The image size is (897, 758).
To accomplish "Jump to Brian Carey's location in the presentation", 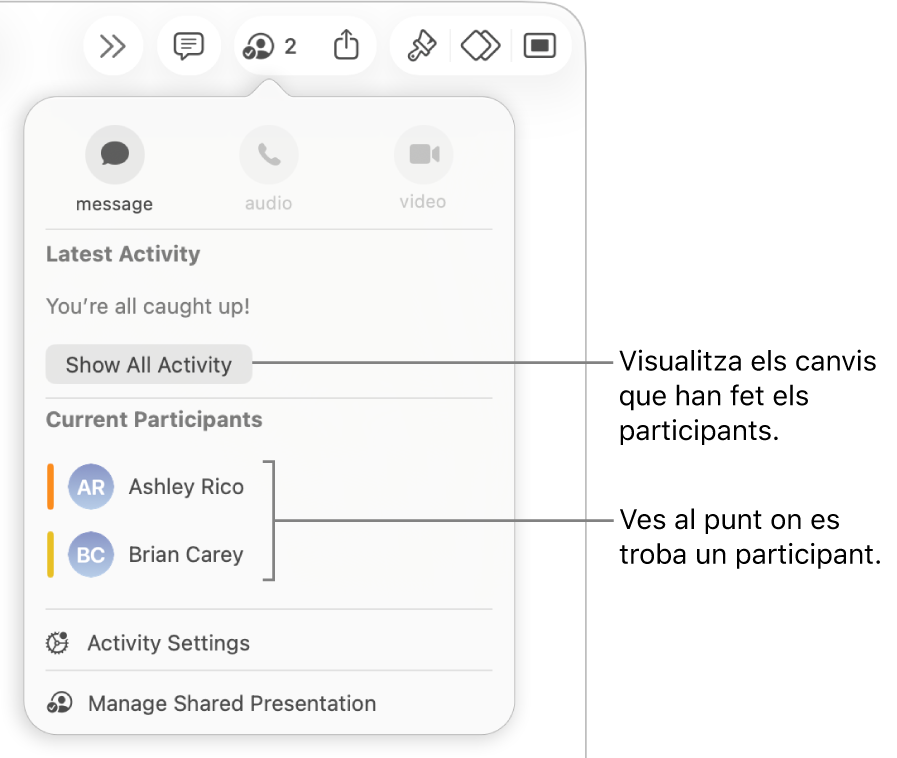I will [x=185, y=555].
